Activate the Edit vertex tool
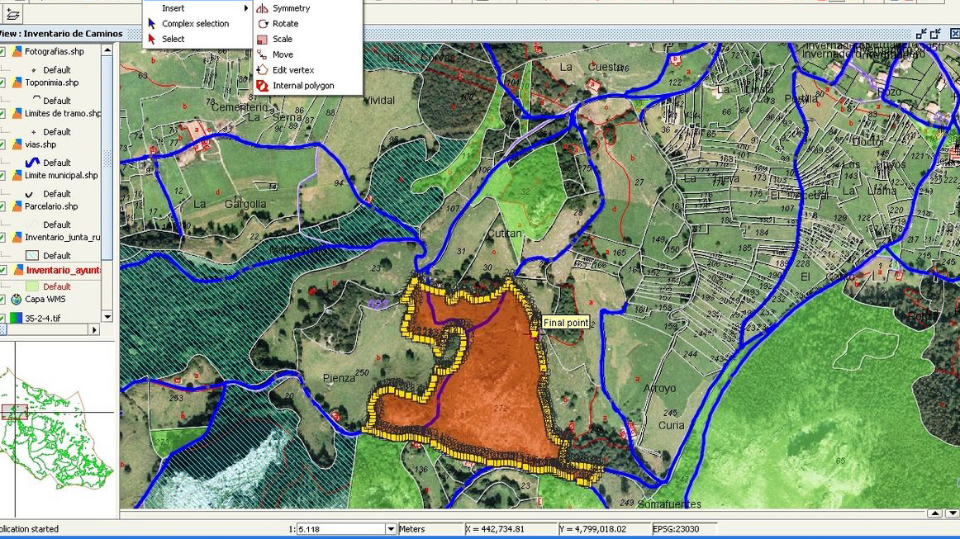This screenshot has height=539, width=960. (293, 70)
